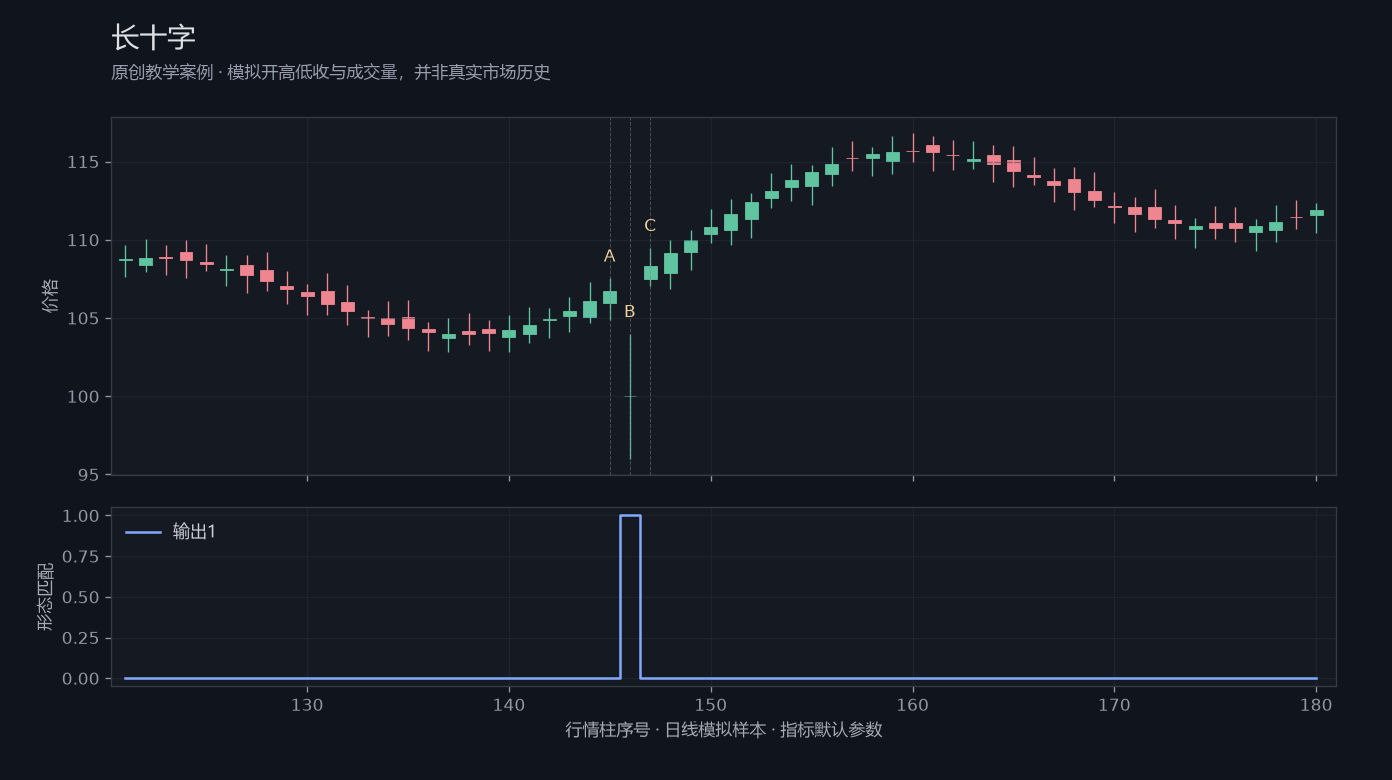This screenshot has width=1392, height=780.
Task: Click x-axis tick label 140
Action: click(x=509, y=704)
